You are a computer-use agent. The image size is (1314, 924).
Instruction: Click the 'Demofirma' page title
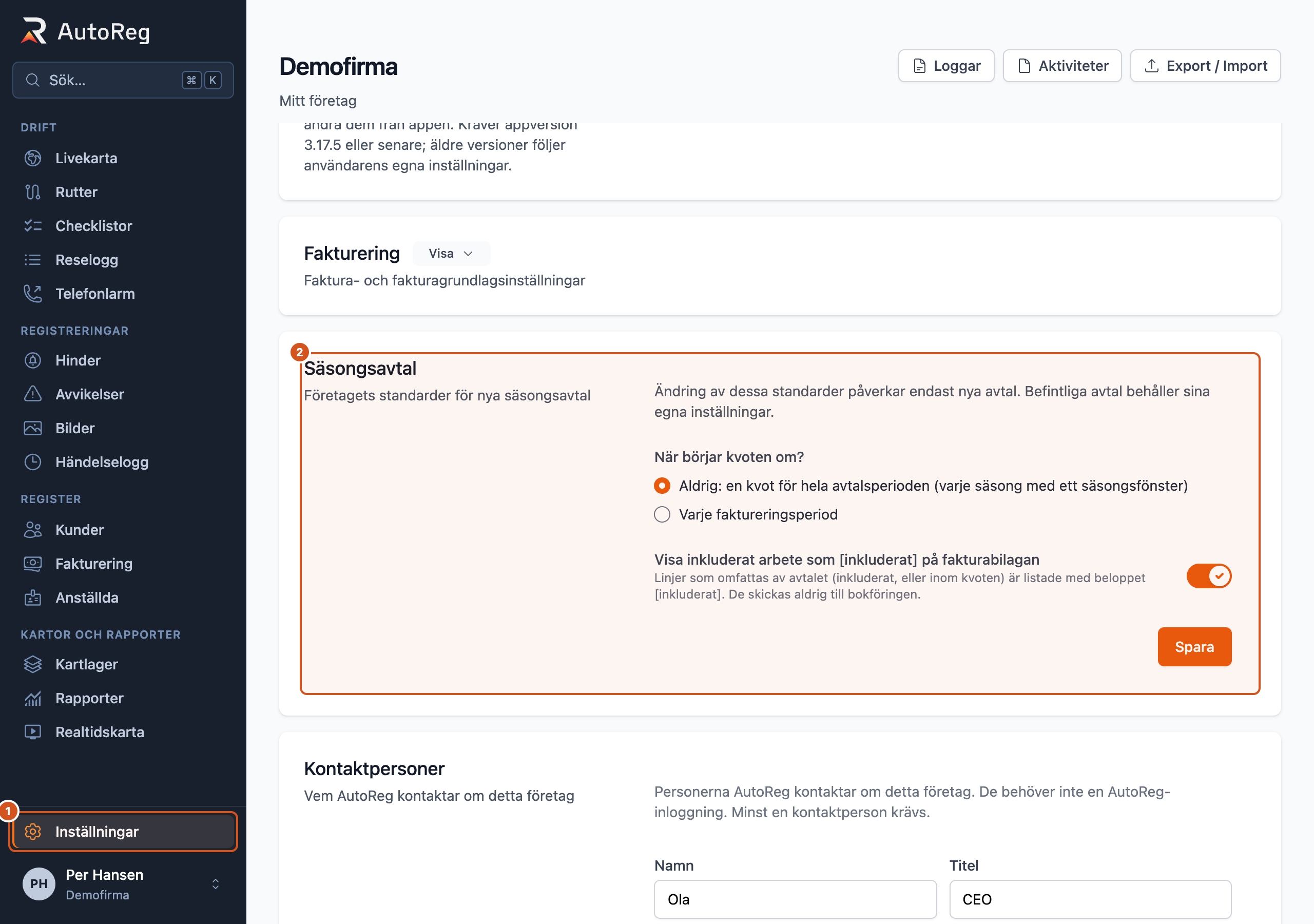338,66
